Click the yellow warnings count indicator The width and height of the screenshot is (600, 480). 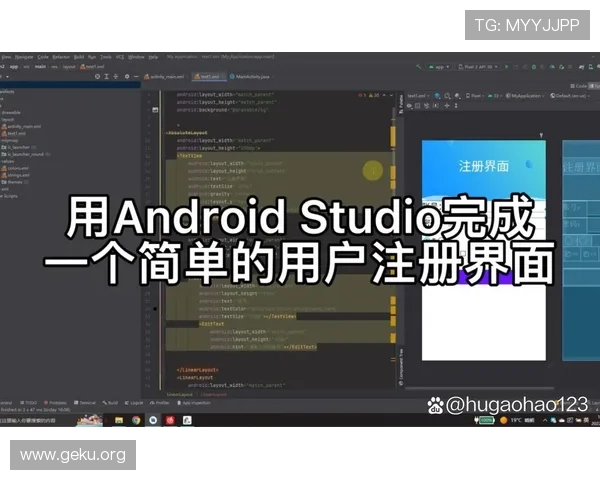(374, 95)
